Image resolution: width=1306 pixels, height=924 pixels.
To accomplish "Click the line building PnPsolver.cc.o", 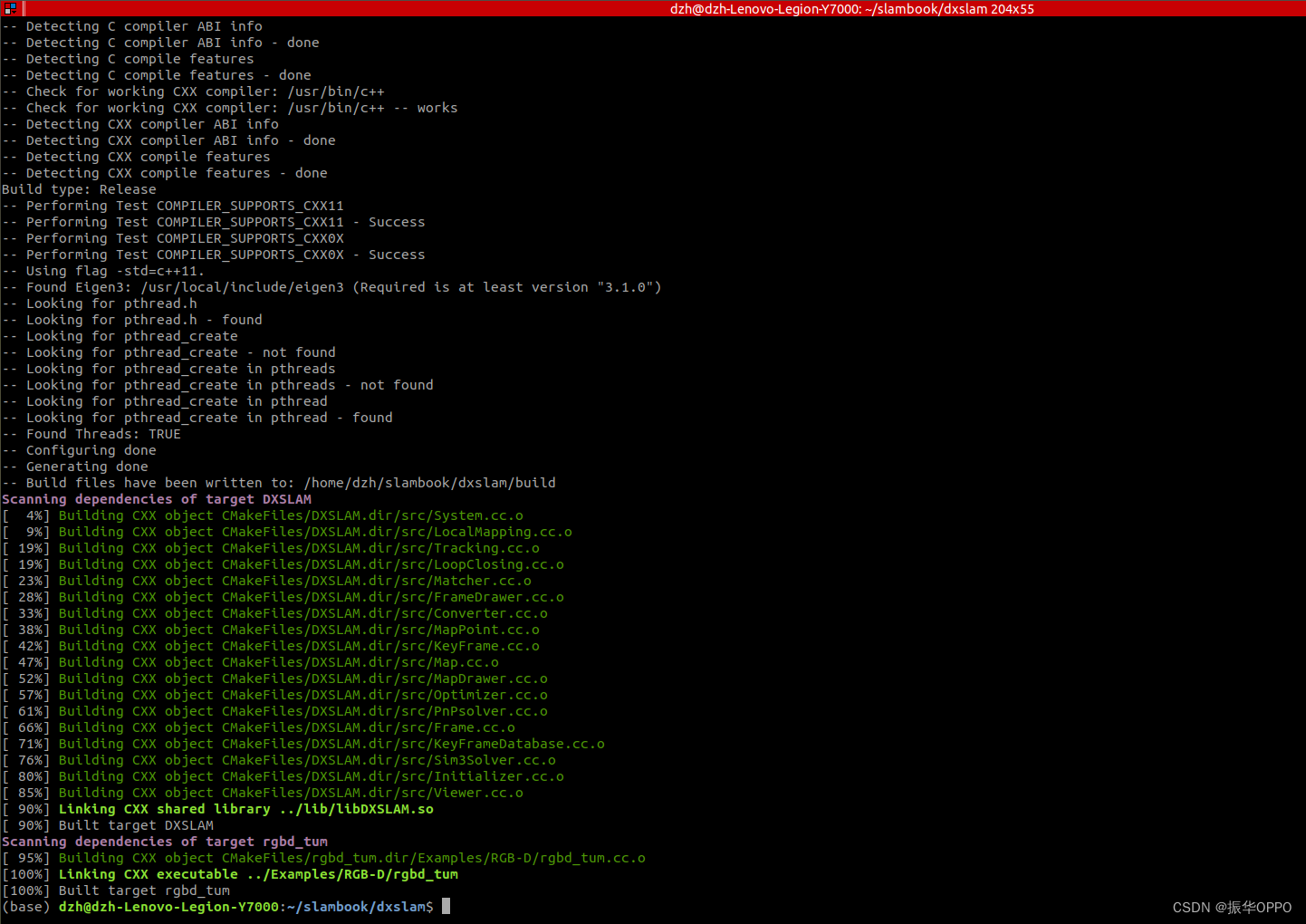I will coord(274,711).
